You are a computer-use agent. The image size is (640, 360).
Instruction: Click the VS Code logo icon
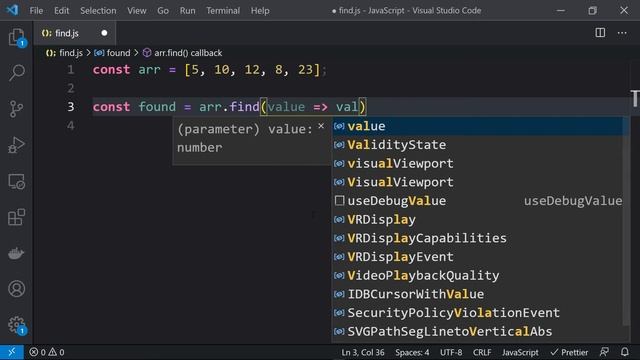pos(12,10)
